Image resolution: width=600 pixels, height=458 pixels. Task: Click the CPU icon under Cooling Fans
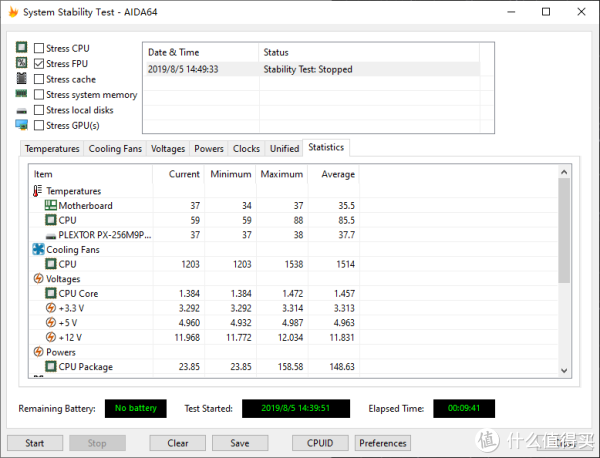pyautogui.click(x=51, y=264)
